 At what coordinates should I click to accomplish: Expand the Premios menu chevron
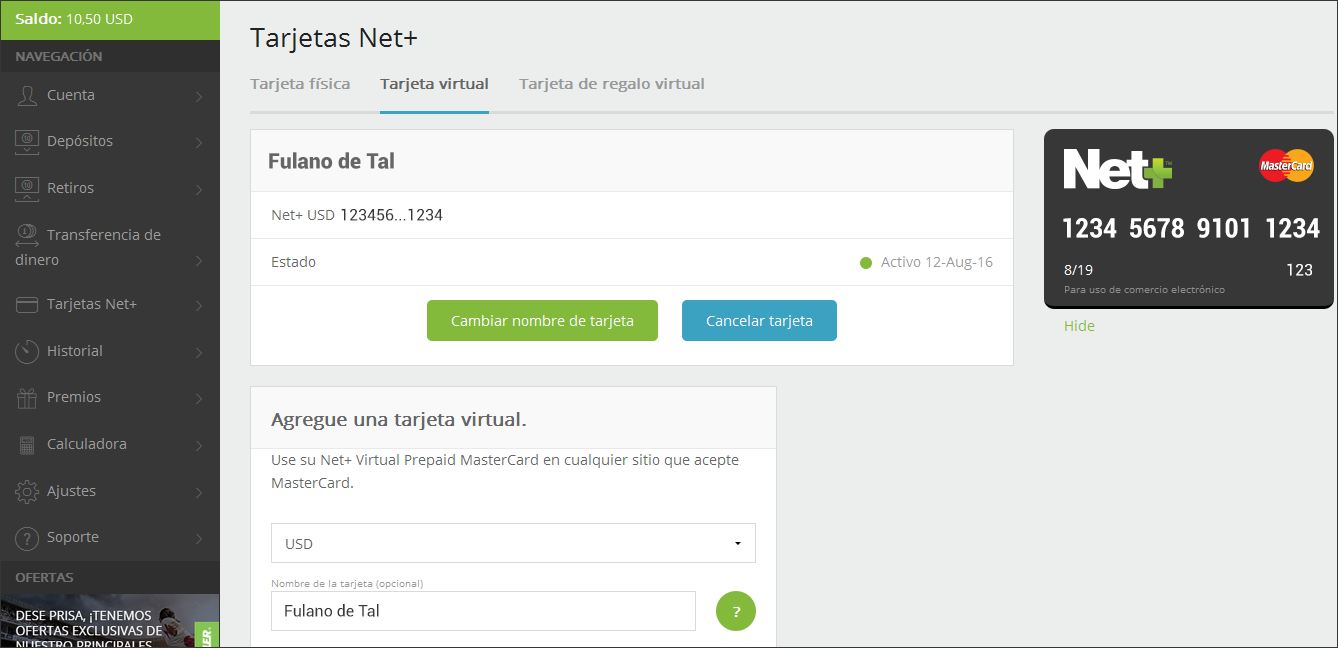coord(199,398)
